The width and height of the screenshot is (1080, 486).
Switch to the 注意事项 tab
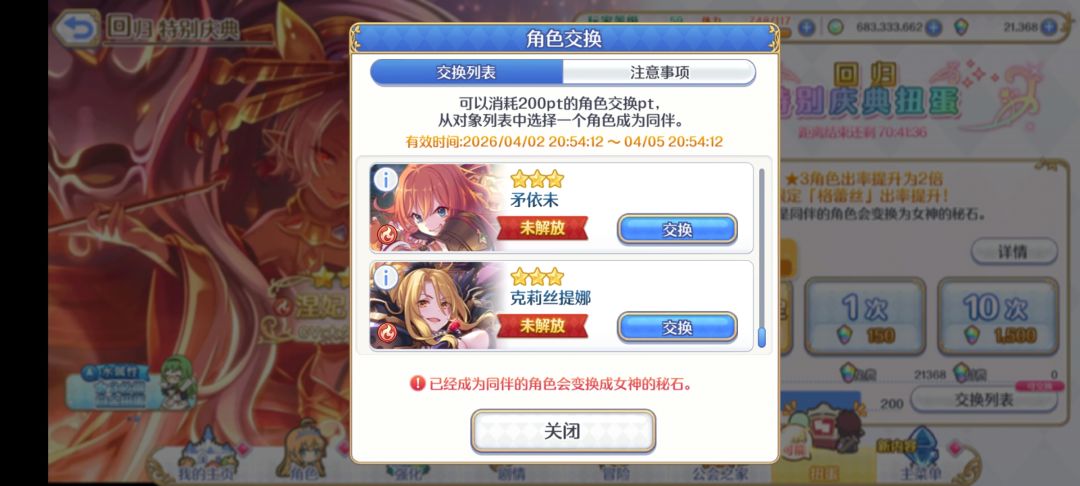(x=659, y=72)
